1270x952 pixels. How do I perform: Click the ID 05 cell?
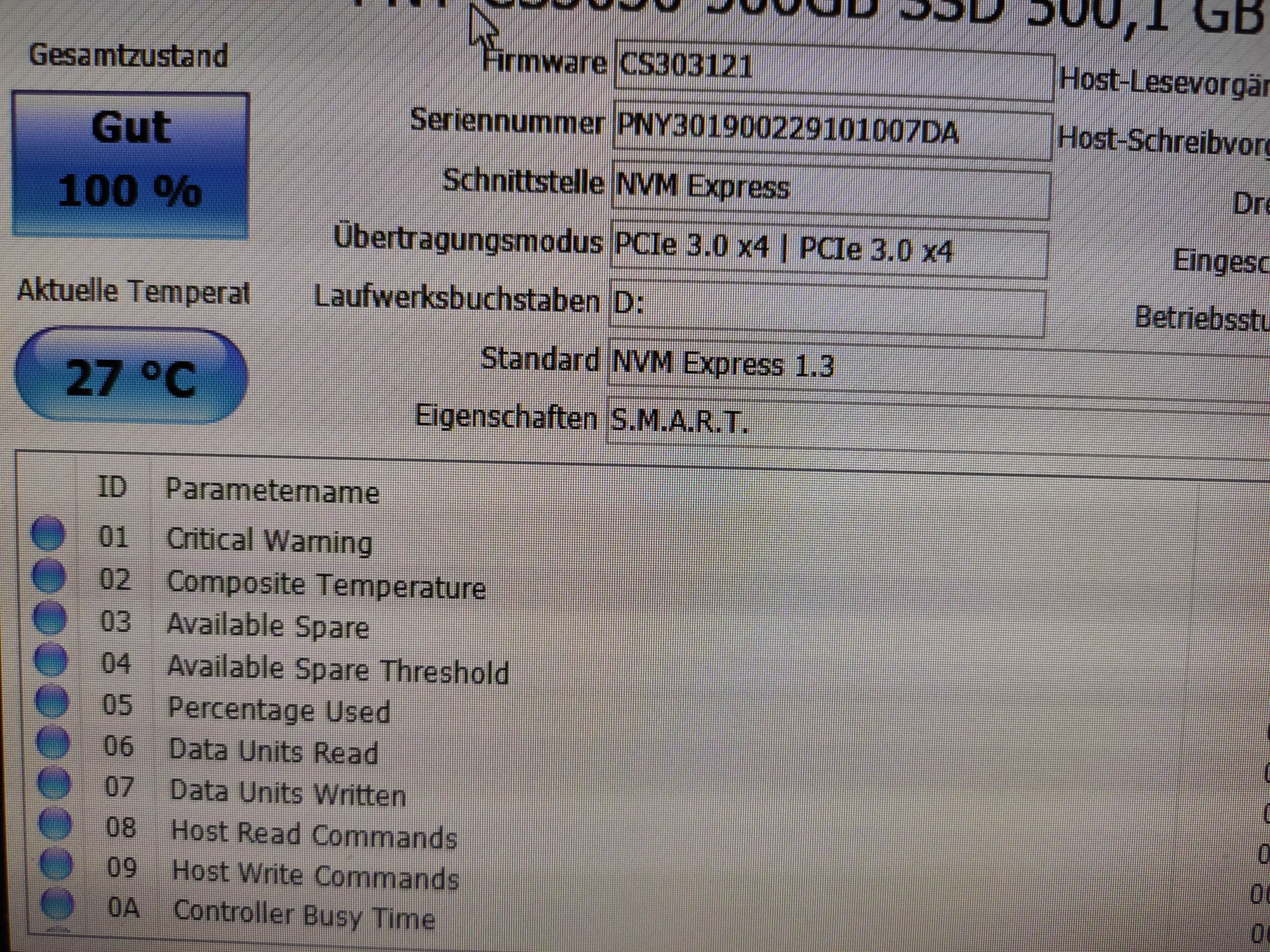tap(117, 705)
